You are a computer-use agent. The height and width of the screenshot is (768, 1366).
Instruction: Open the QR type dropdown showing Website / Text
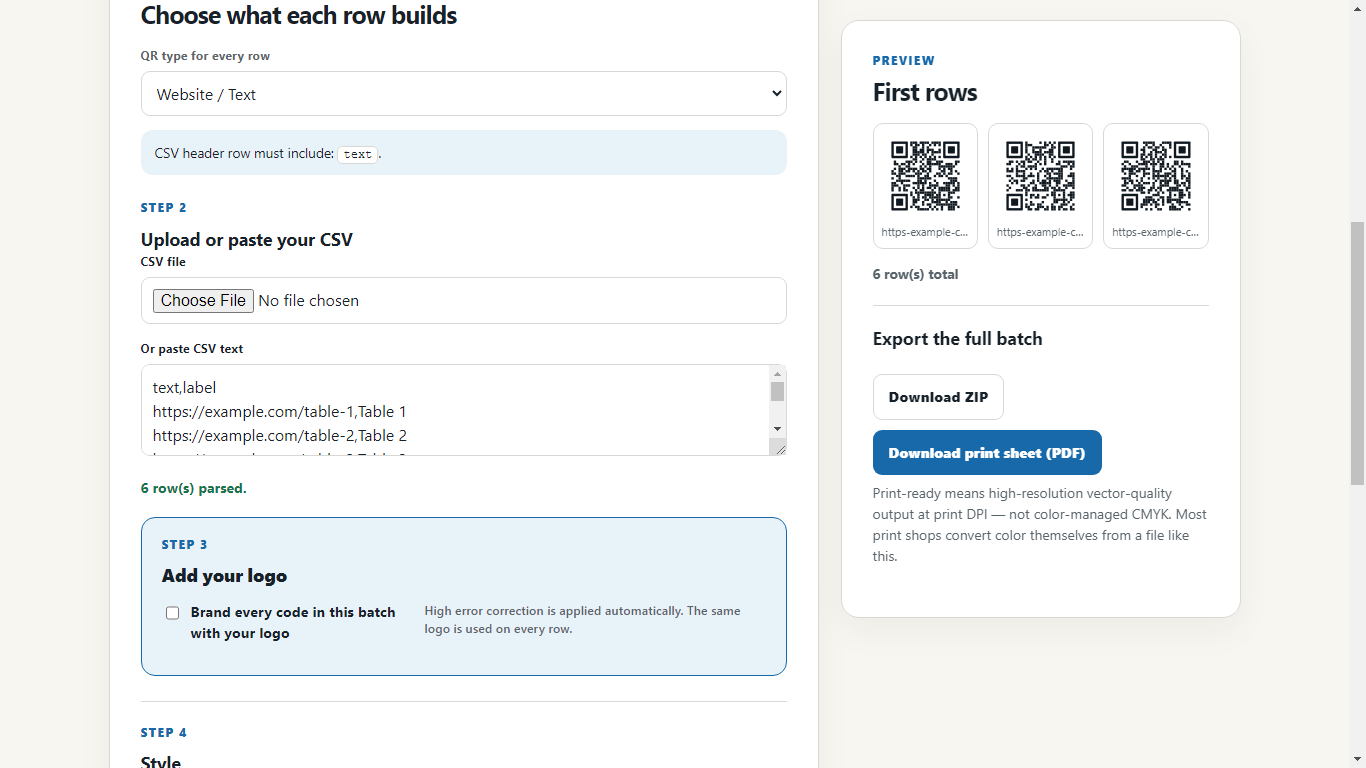point(463,94)
